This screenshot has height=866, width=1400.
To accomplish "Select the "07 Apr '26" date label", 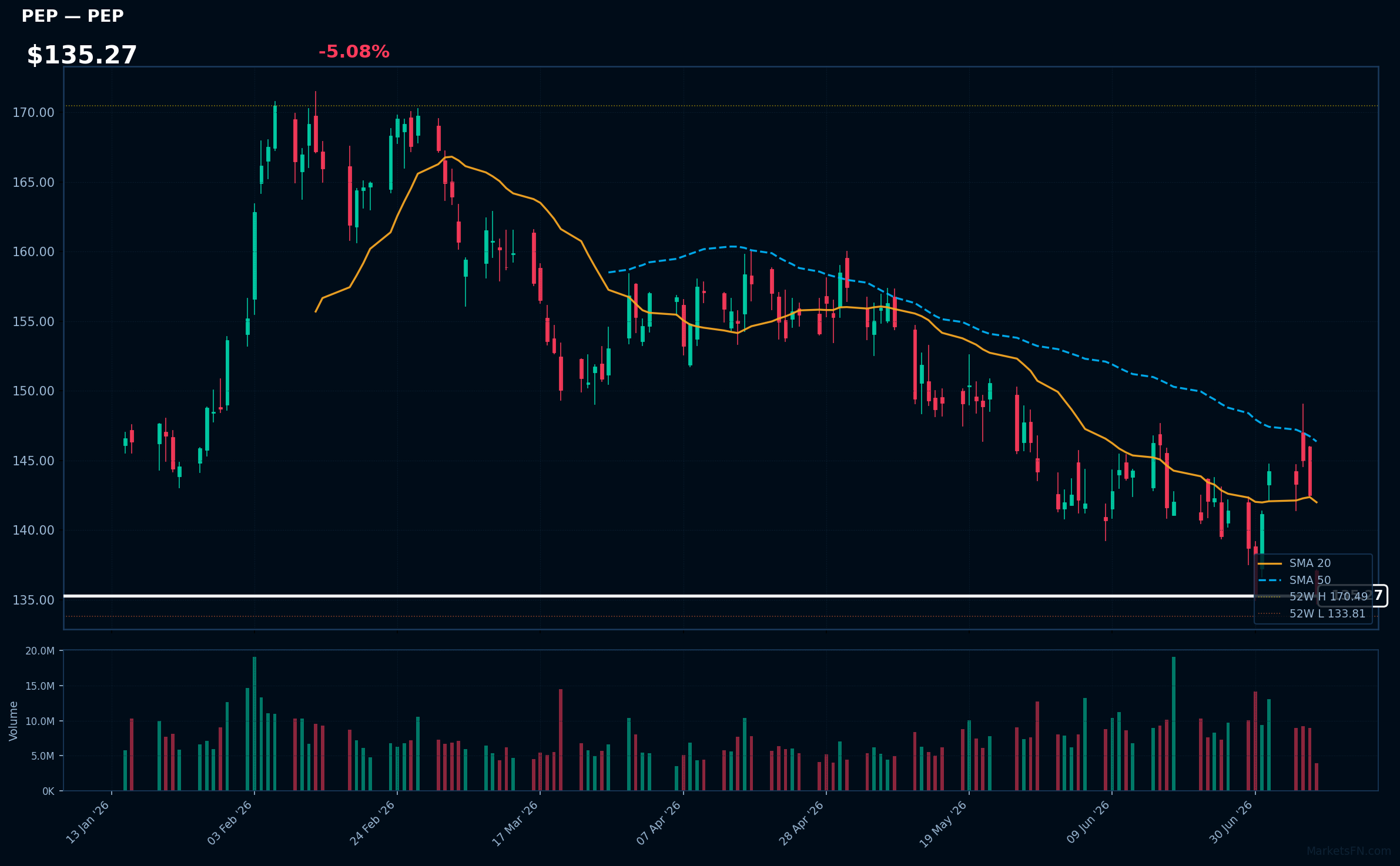I will pyautogui.click(x=659, y=823).
